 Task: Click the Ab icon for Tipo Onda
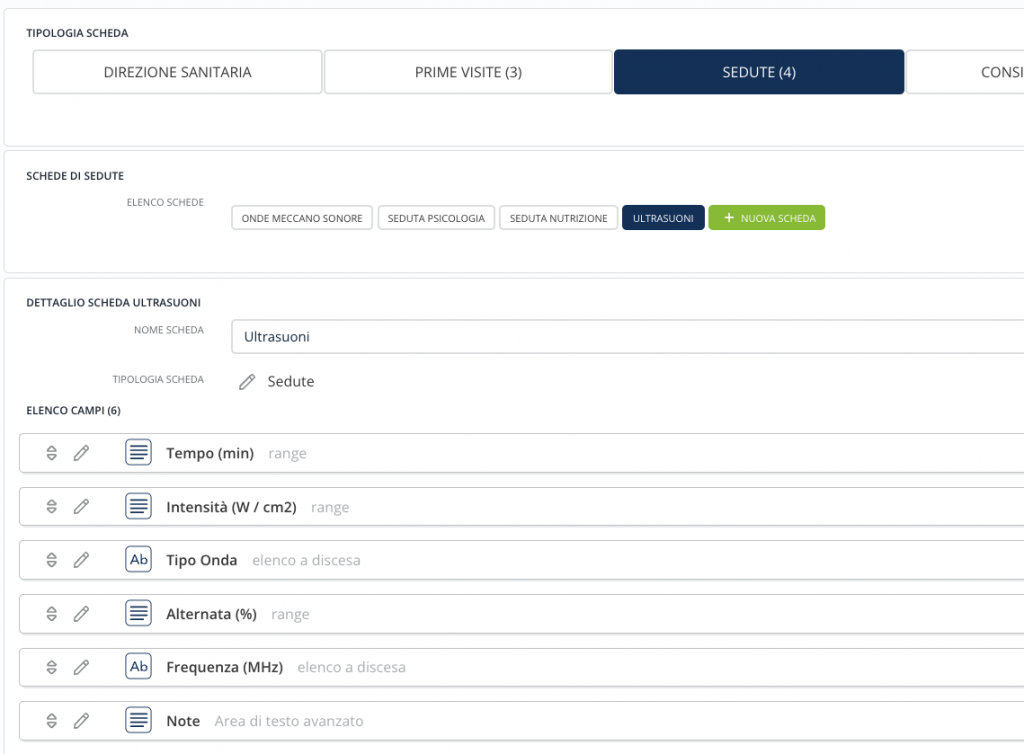tap(138, 559)
